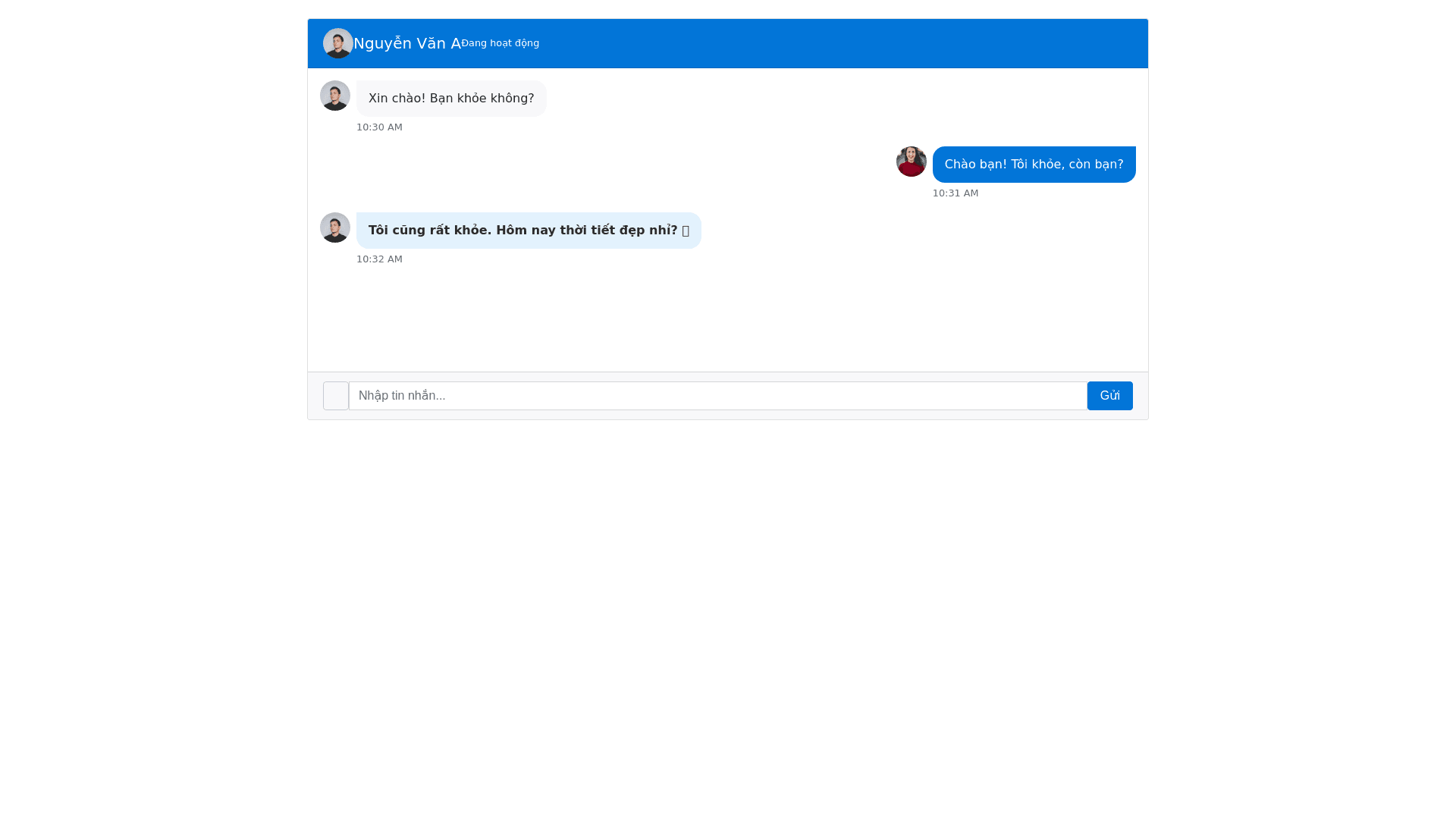This screenshot has width=1456, height=819.
Task: Click the emoji glyph ending the third message
Action: (686, 231)
